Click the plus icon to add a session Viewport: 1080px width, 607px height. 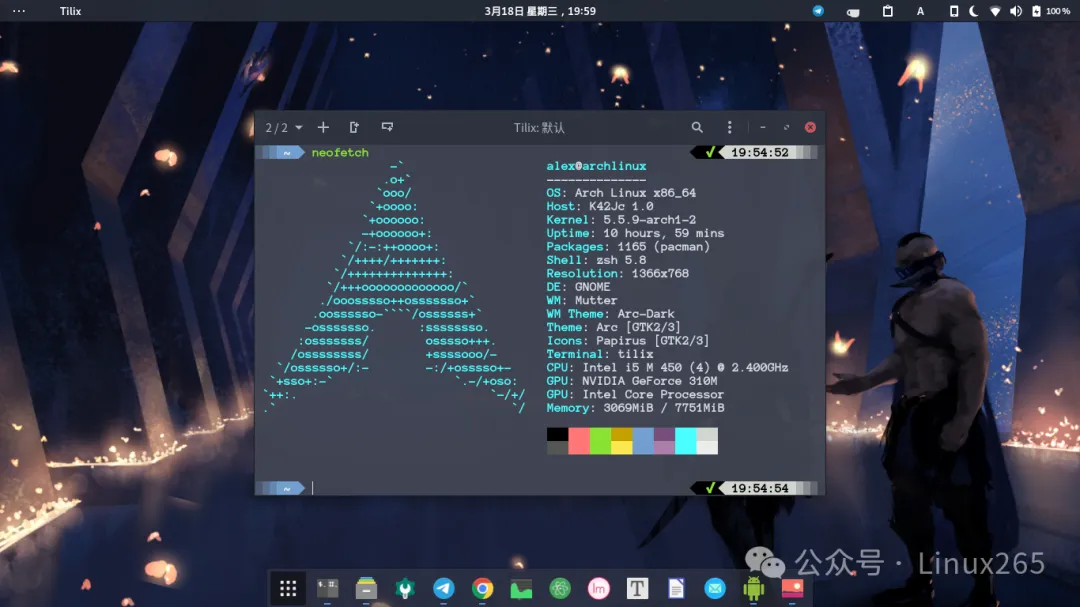tap(323, 127)
